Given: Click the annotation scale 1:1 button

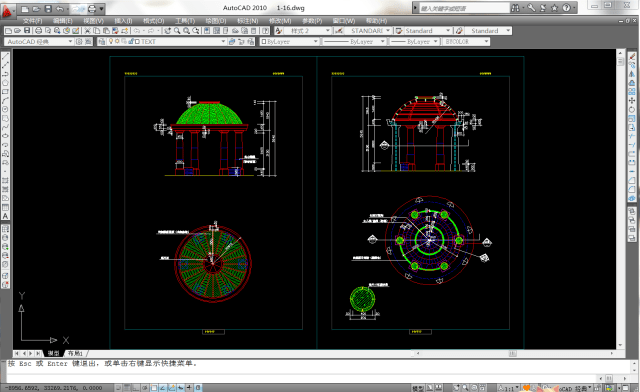Looking at the screenshot, I should 509,388.
